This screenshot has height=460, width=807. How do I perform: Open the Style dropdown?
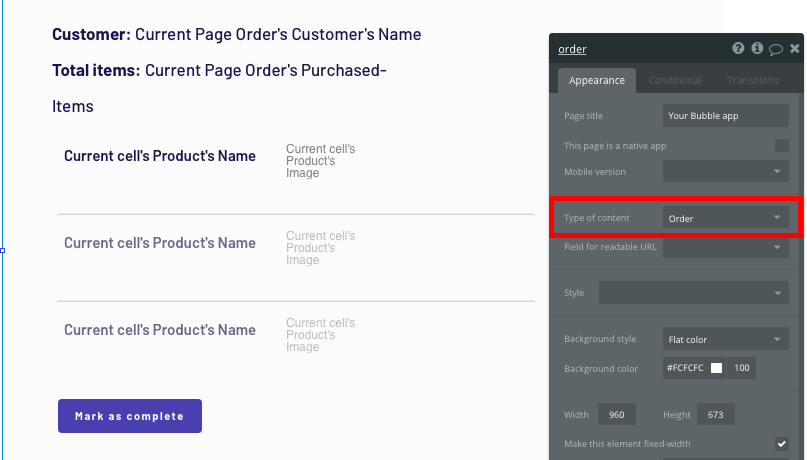click(693, 293)
